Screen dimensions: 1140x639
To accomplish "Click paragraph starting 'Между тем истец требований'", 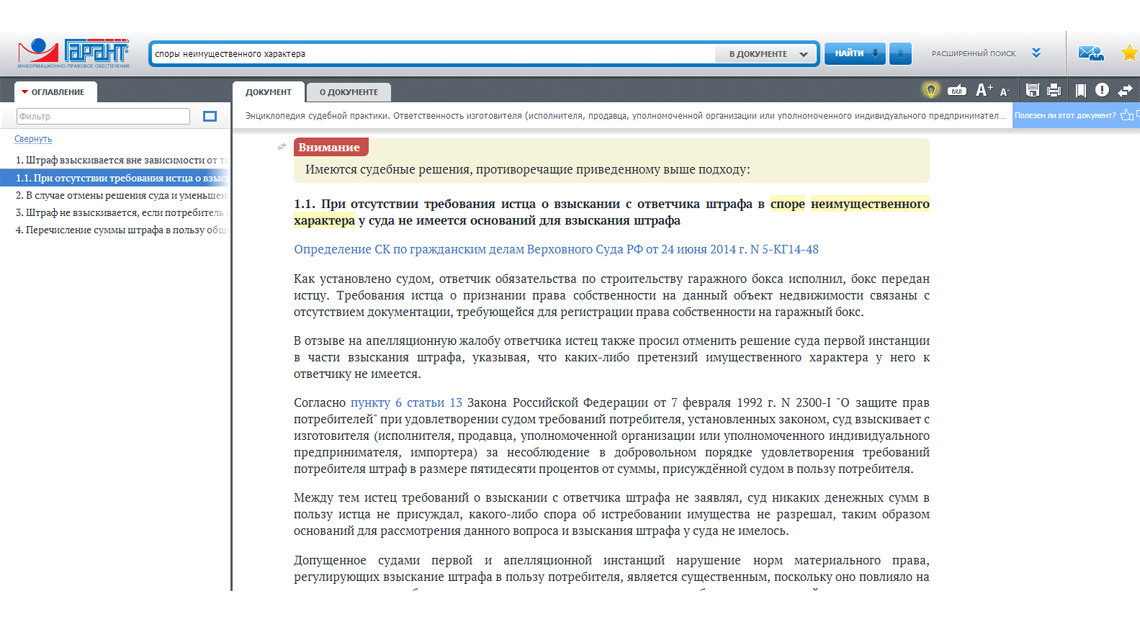I will [x=611, y=514].
